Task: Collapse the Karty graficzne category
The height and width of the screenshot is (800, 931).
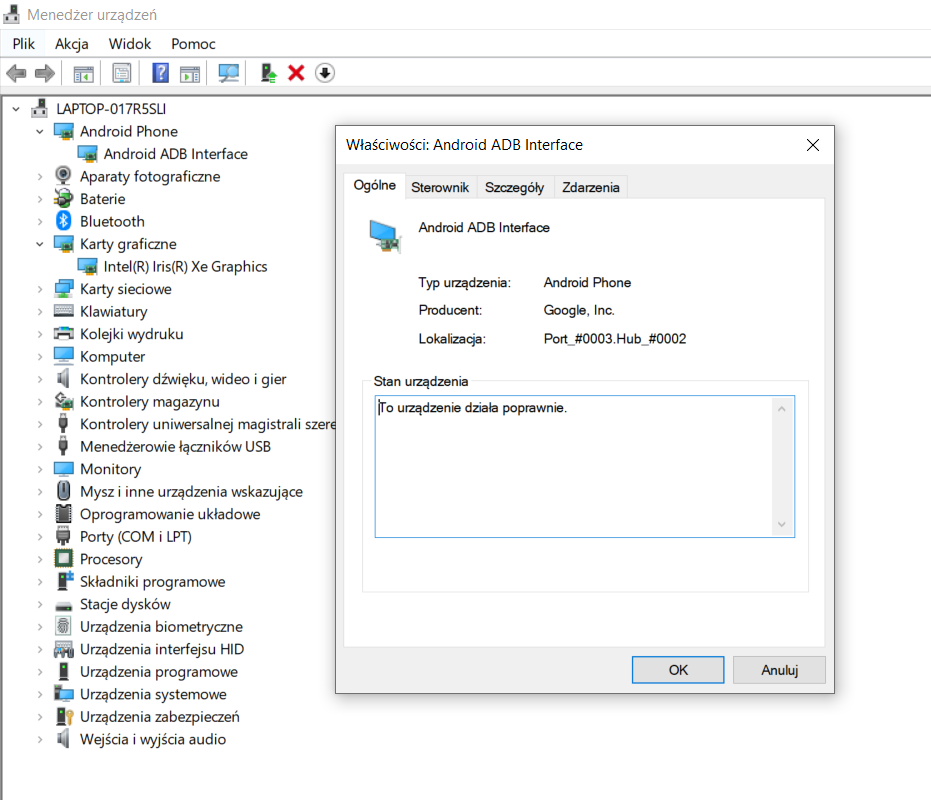Action: click(40, 244)
